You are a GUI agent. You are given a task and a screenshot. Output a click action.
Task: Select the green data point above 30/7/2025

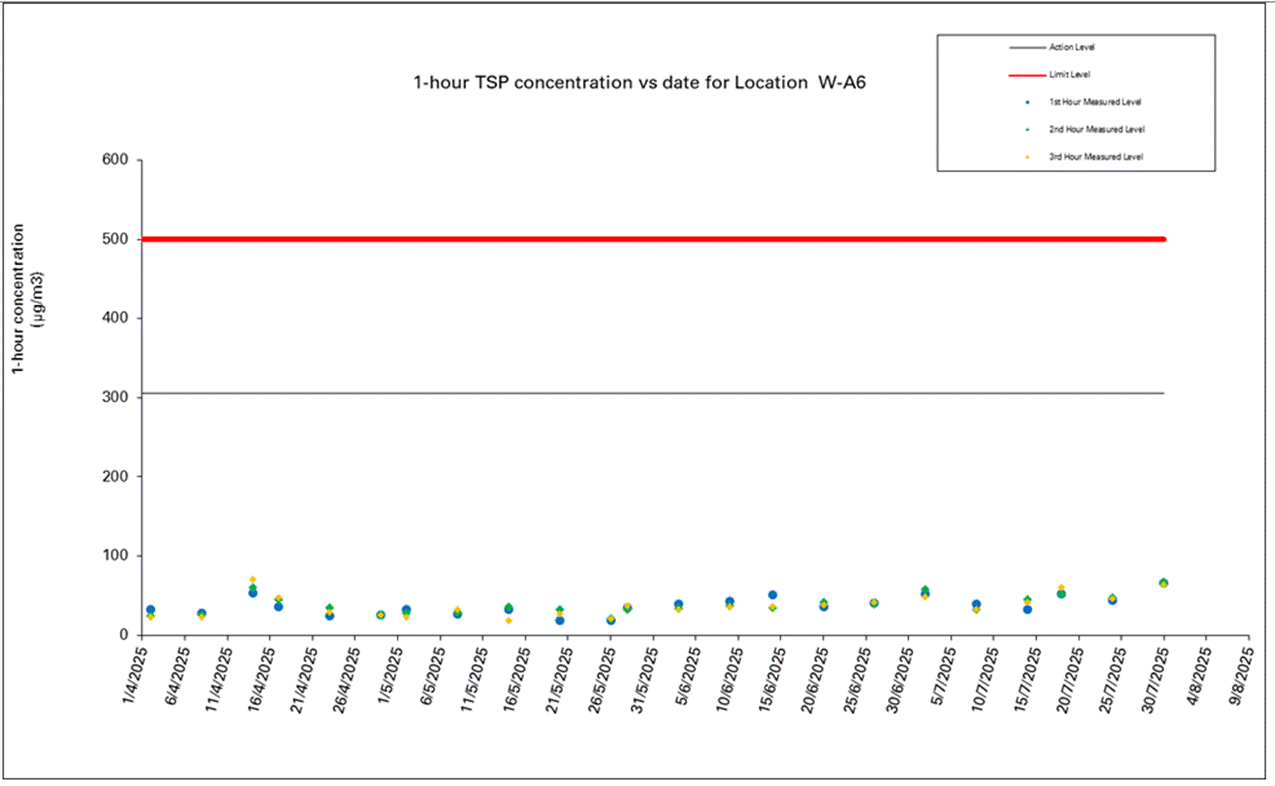[1163, 580]
